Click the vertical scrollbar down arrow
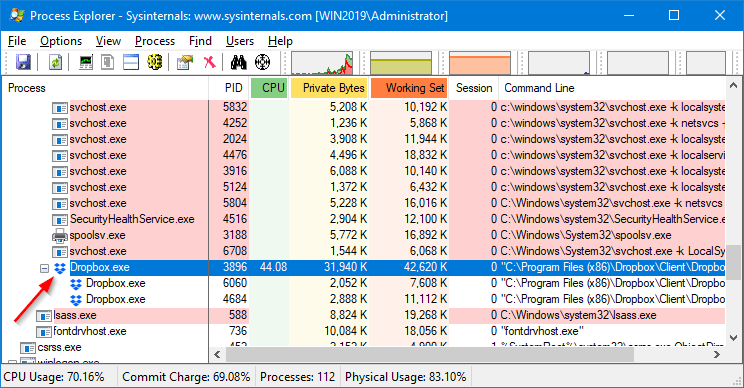 733,338
